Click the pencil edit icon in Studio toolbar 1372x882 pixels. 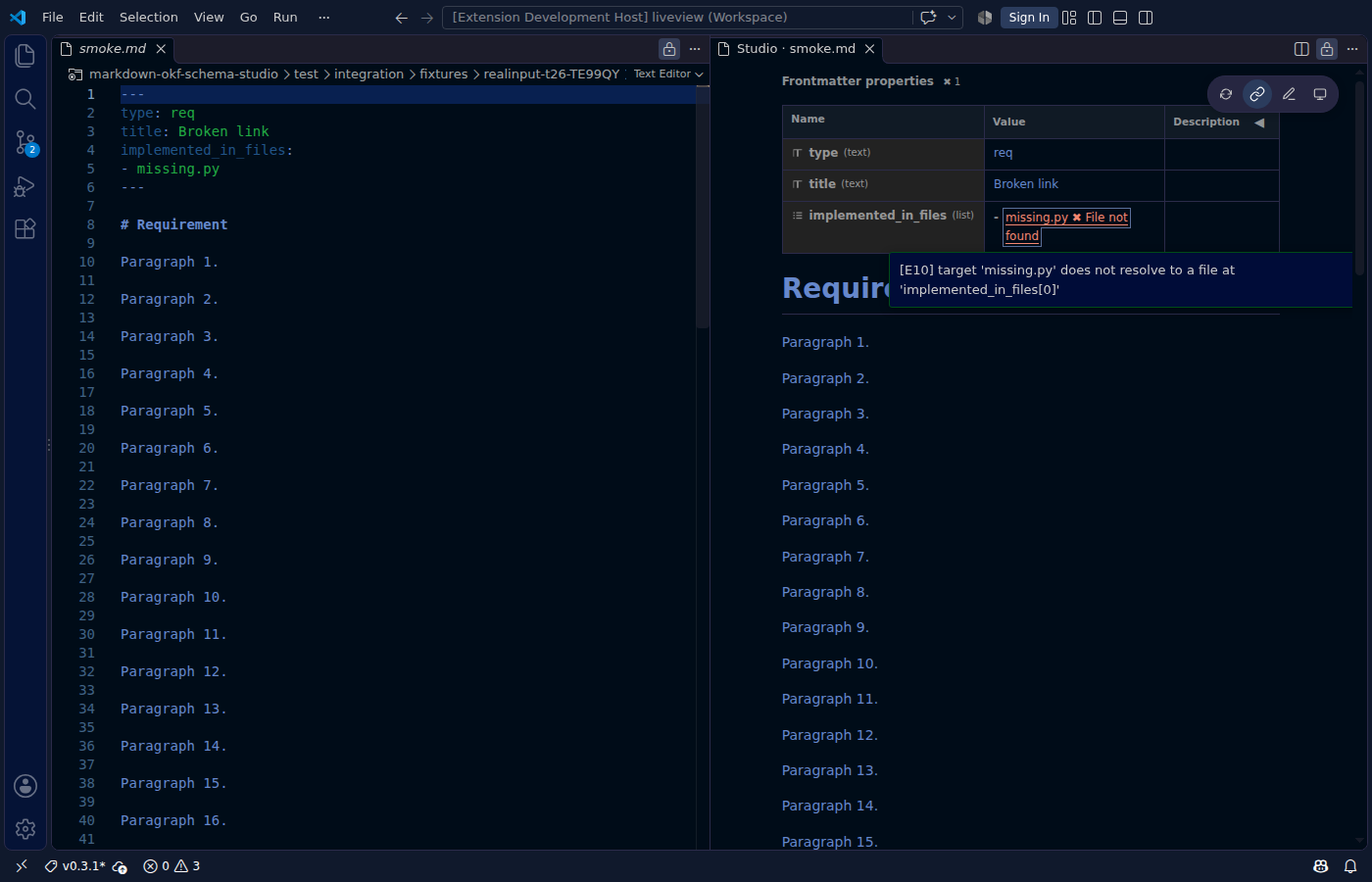point(1289,94)
